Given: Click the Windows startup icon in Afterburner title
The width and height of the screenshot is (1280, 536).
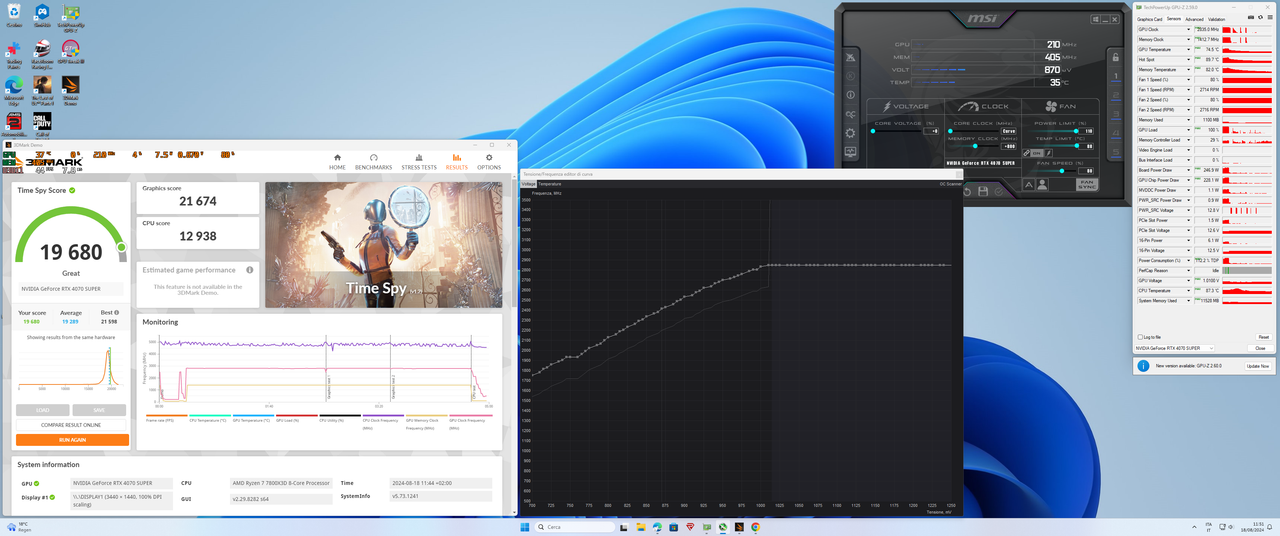Looking at the screenshot, I should [1095, 19].
